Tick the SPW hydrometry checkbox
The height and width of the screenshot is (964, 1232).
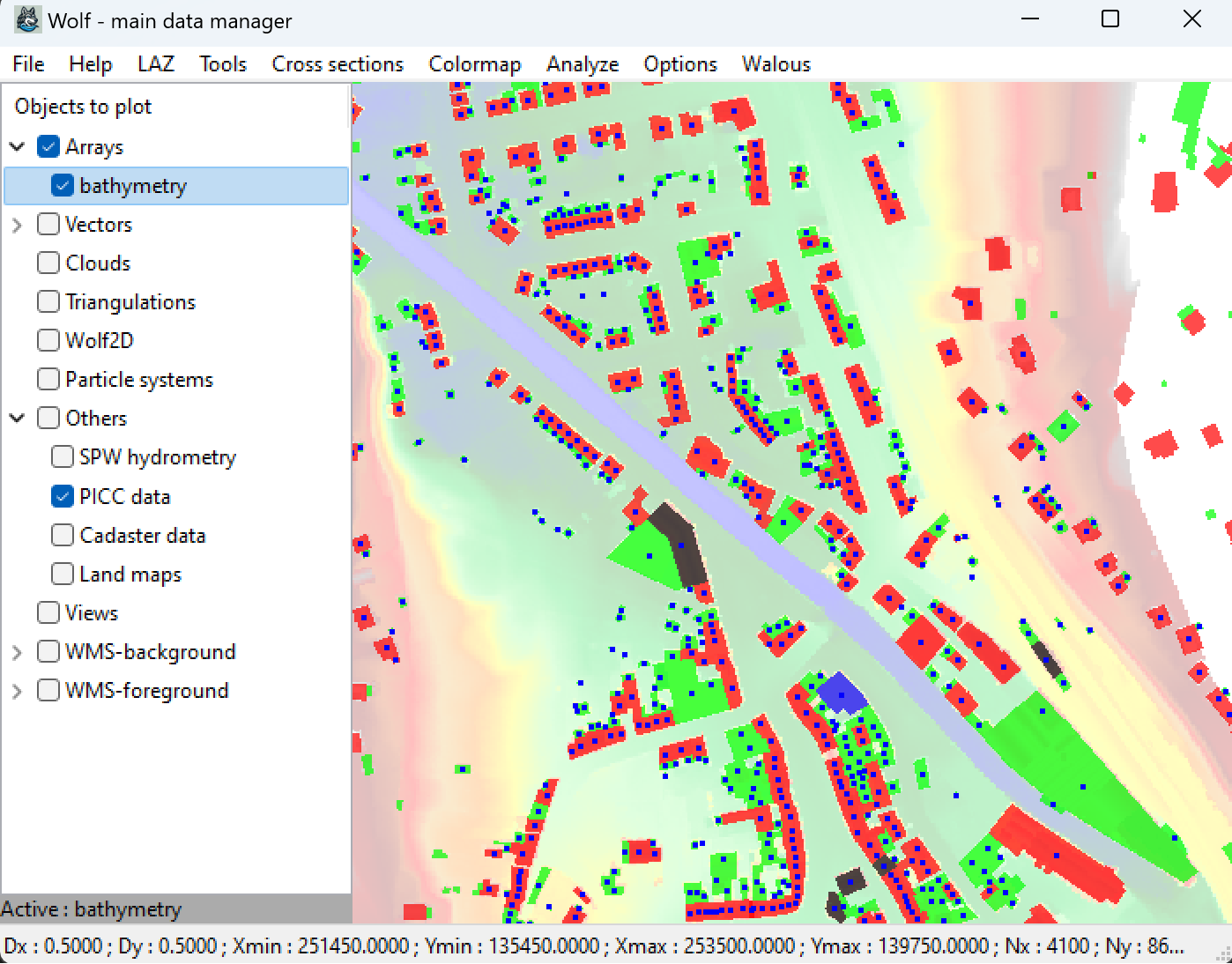[x=63, y=457]
